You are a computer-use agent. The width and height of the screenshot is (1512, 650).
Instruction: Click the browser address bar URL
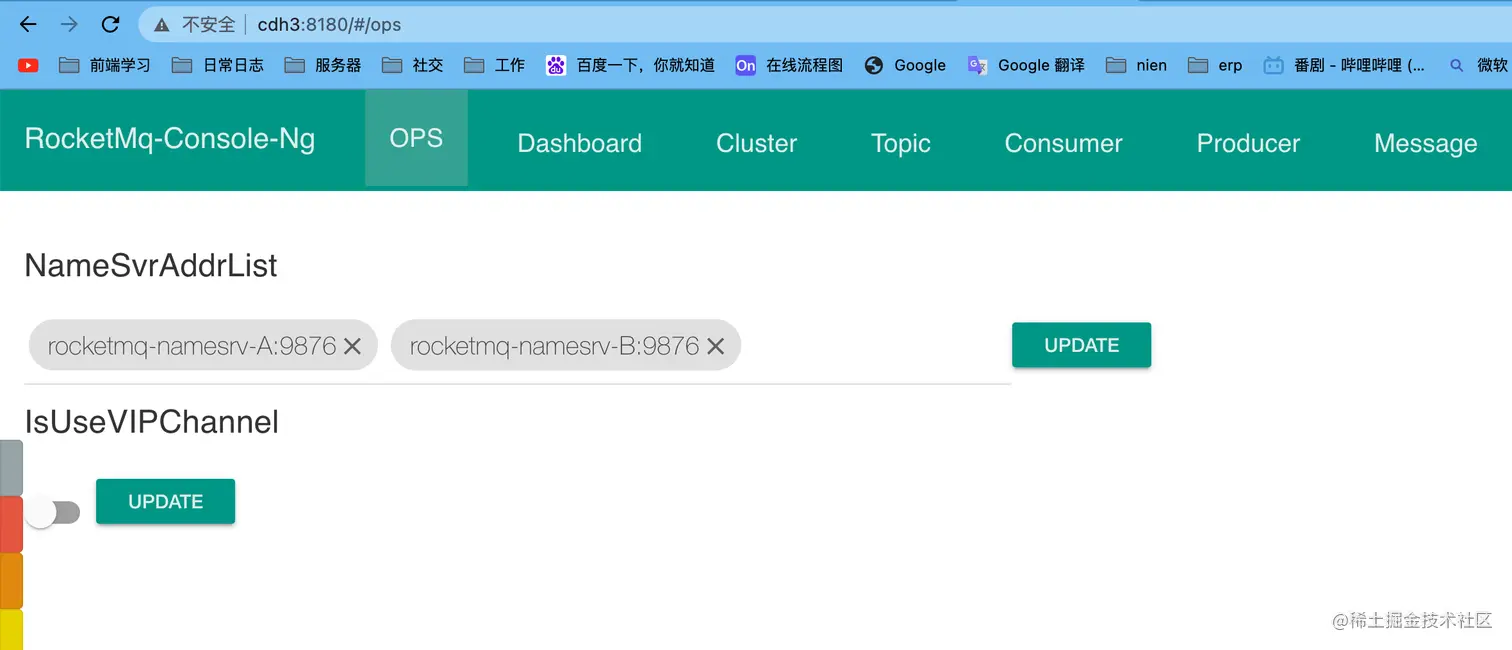coord(330,24)
